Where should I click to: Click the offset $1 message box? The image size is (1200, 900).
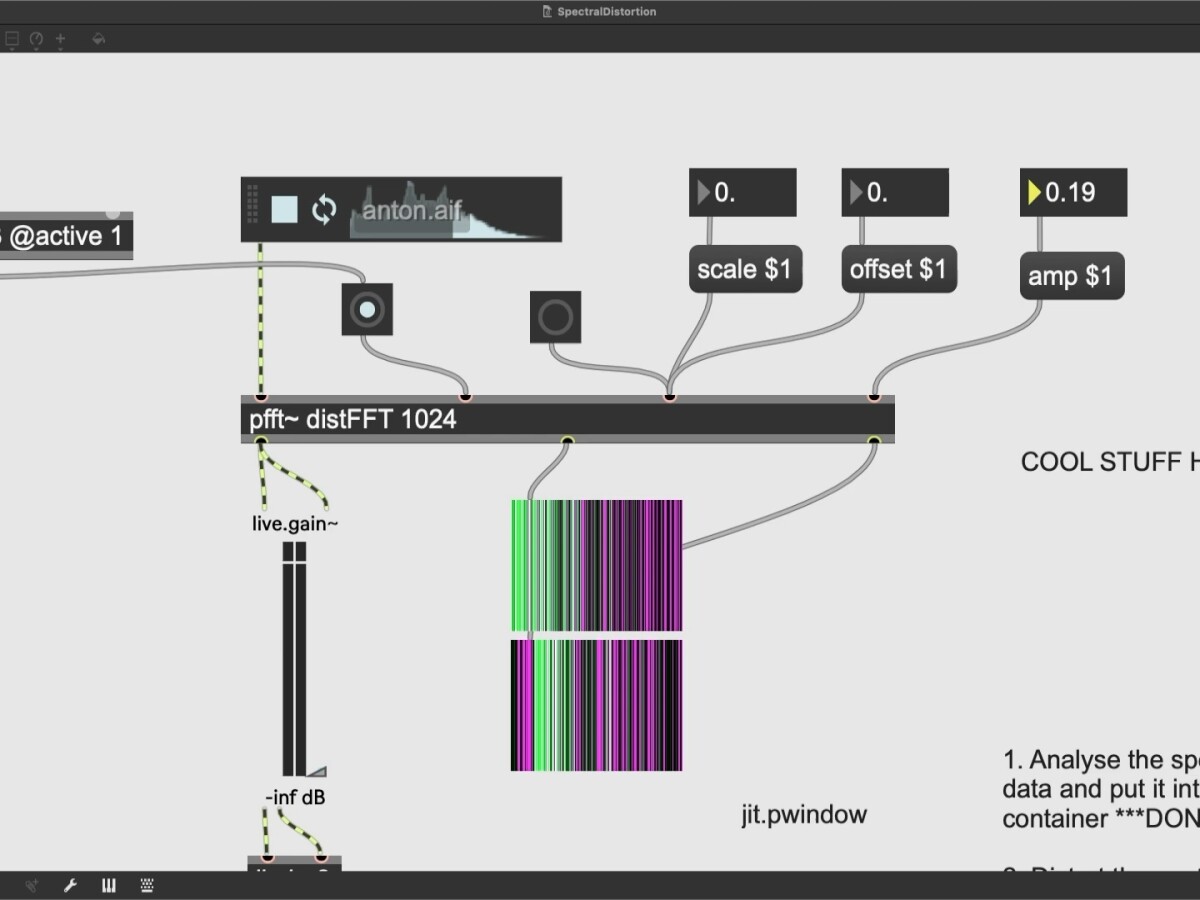coord(898,270)
